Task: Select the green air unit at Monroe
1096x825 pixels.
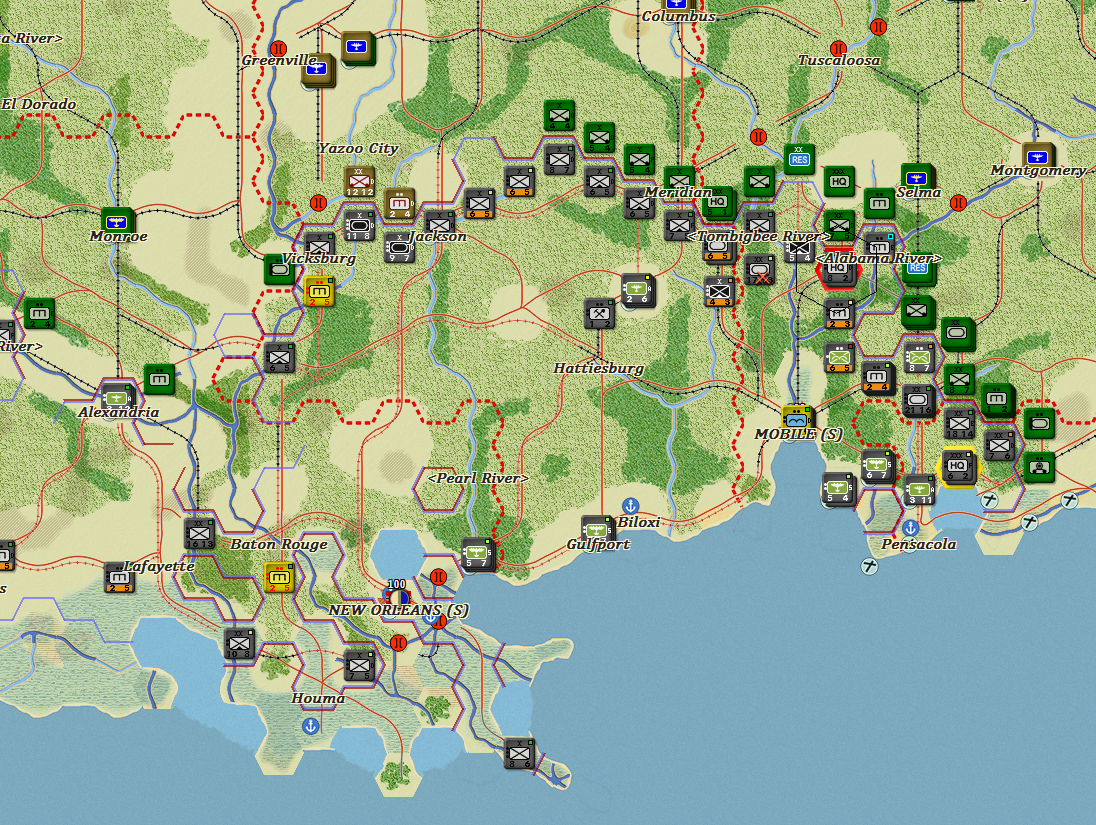Action: click(x=116, y=222)
